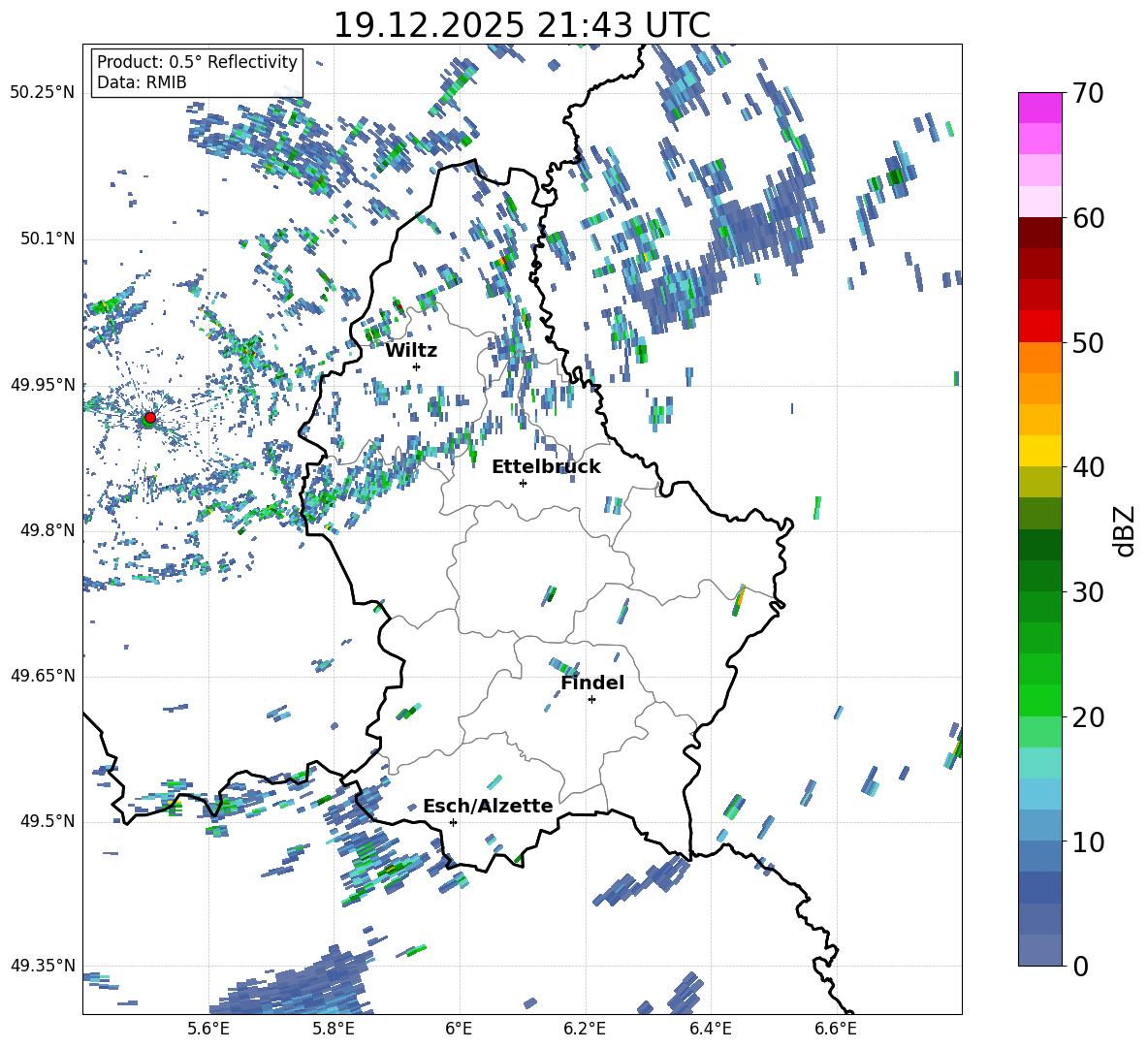Click the colorbar tick label 20
1148x1048 pixels.
coord(1088,716)
